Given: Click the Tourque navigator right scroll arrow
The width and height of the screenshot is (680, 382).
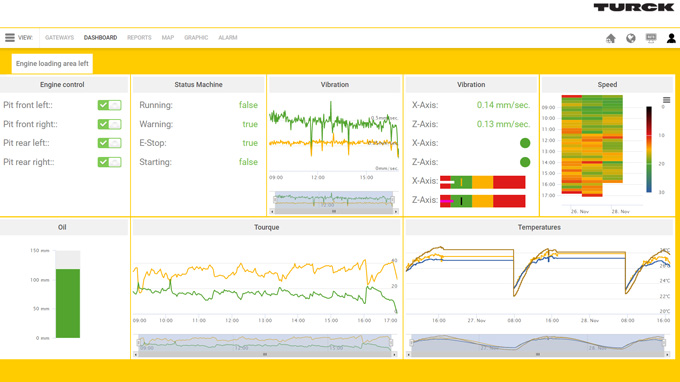Looking at the screenshot, I should click(x=394, y=354).
